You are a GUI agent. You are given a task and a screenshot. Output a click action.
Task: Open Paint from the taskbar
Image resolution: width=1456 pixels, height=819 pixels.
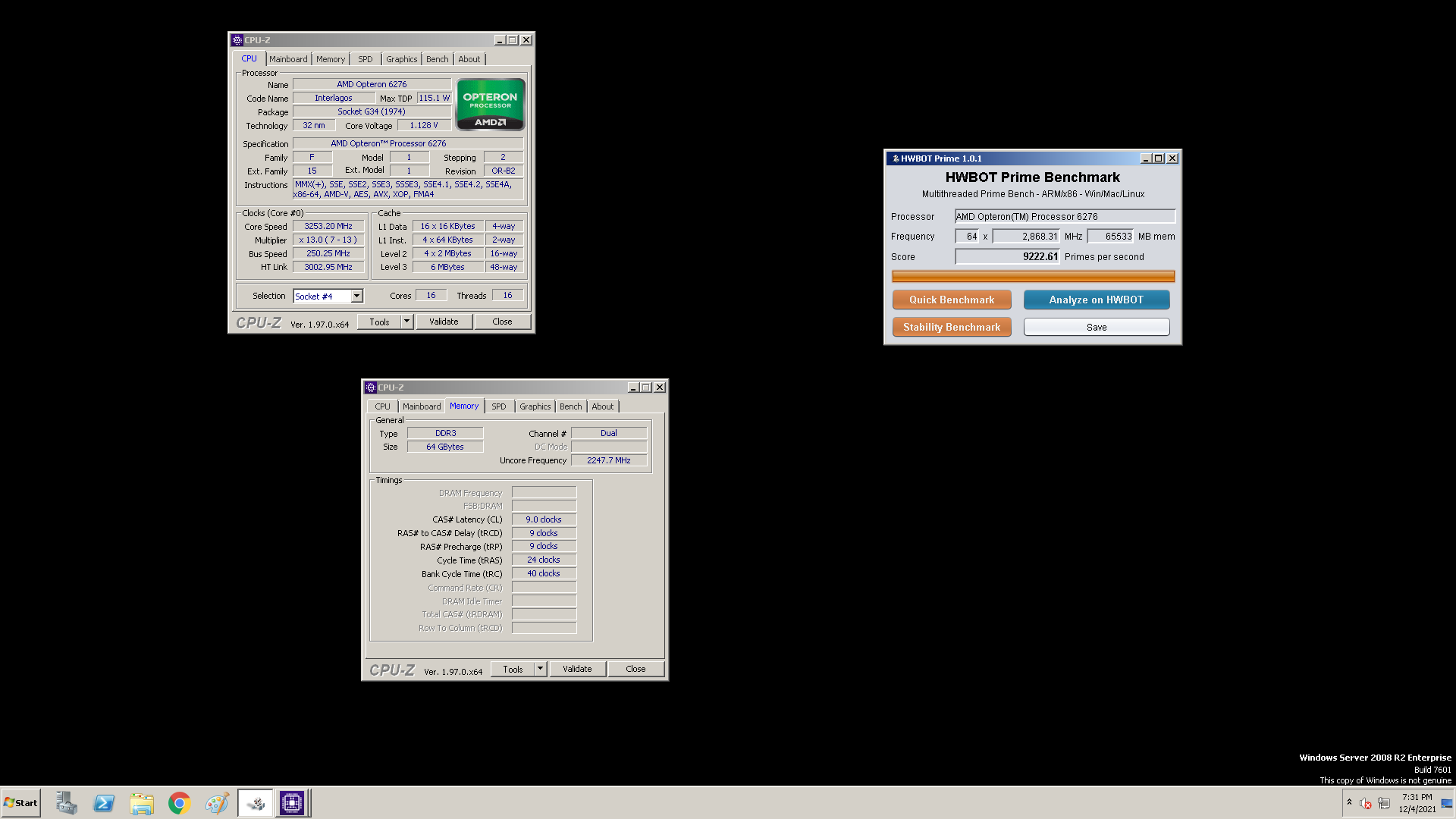click(217, 803)
